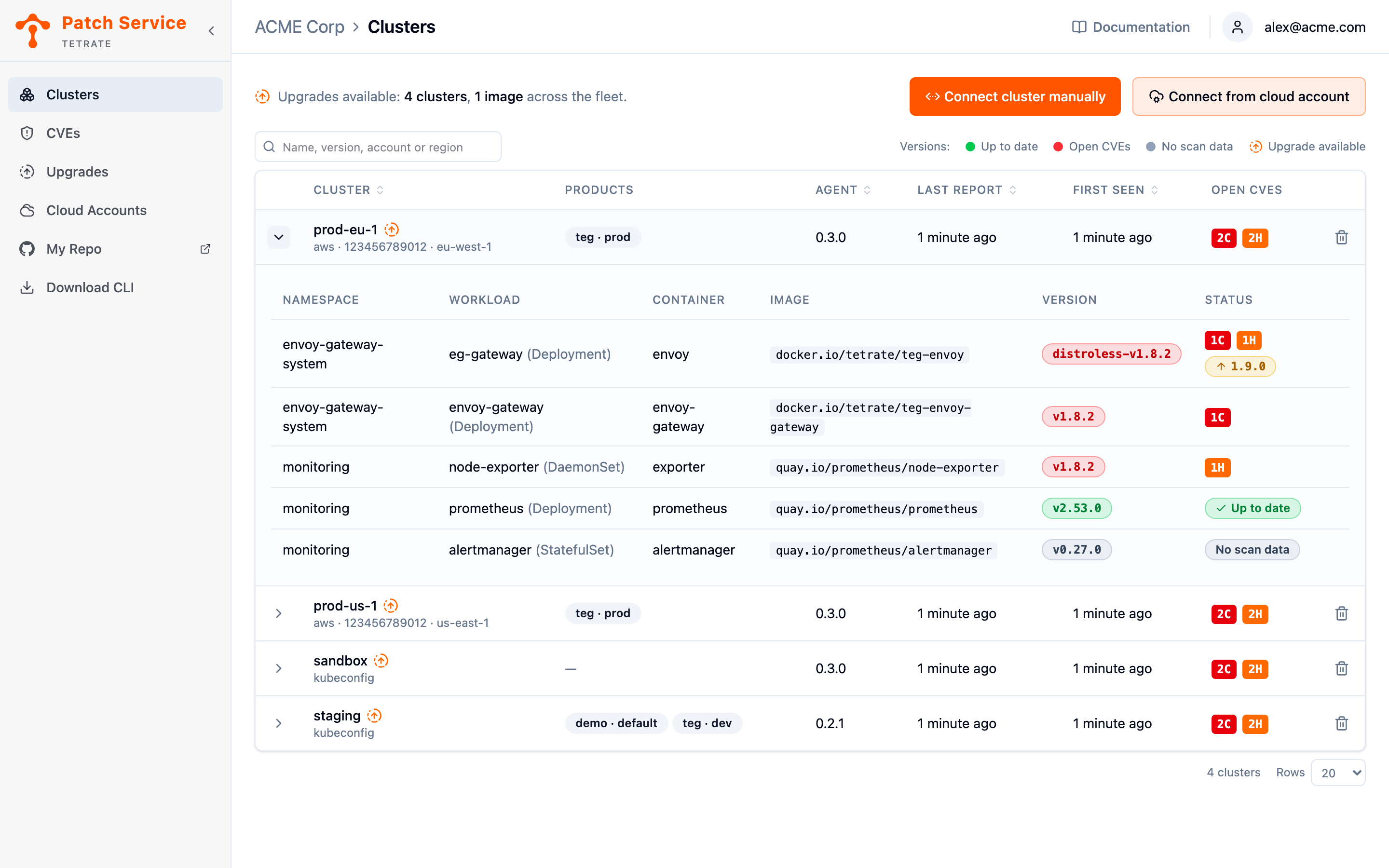Click the 2H badge in sandbox row

(x=1255, y=669)
